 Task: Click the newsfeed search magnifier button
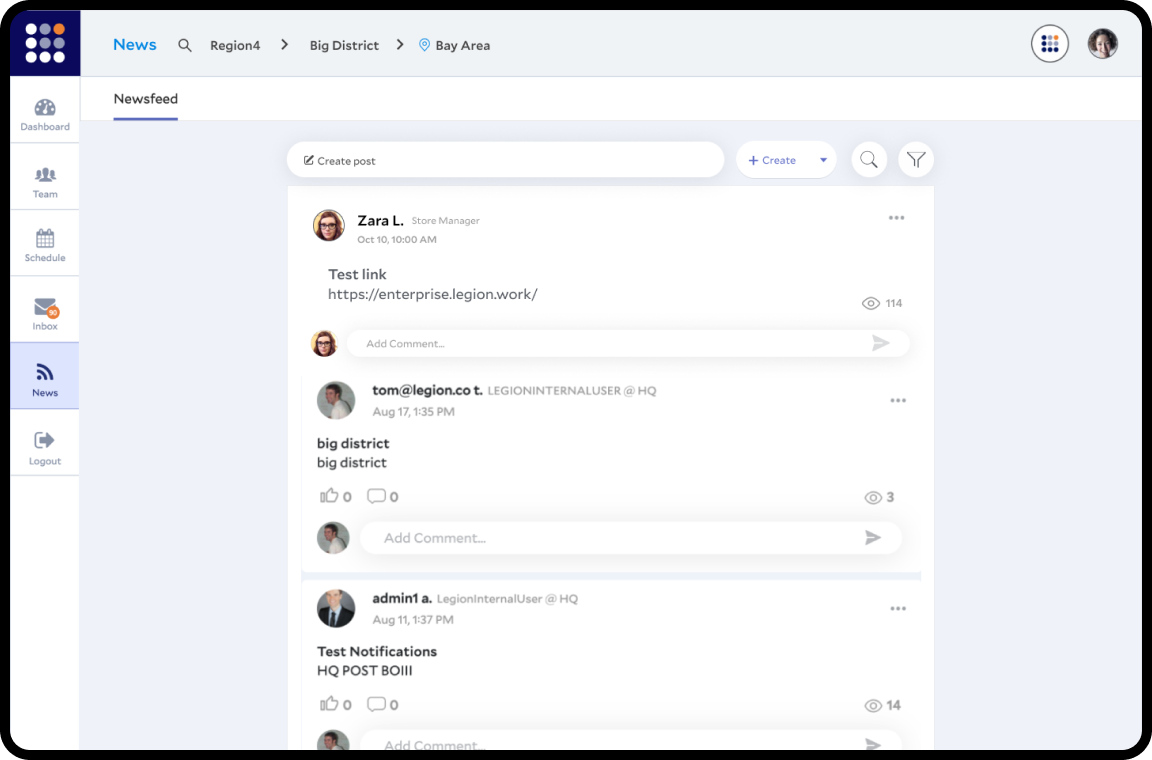click(x=869, y=160)
